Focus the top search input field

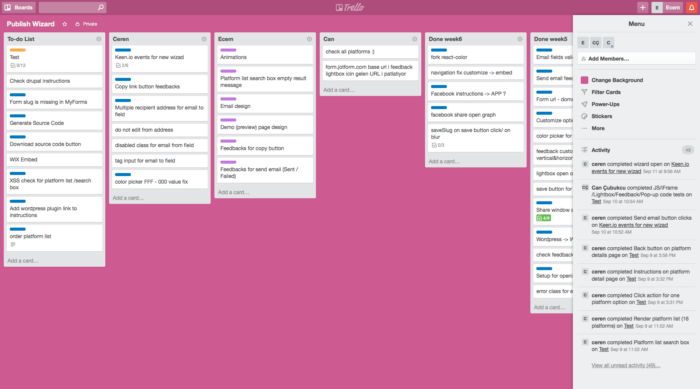pyautogui.click(x=72, y=7)
